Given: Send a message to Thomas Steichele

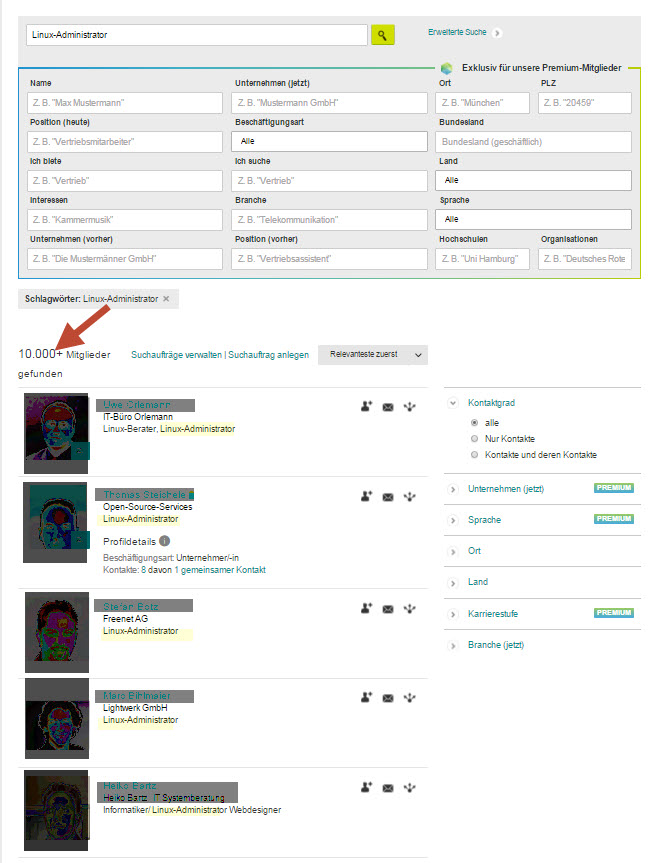Looking at the screenshot, I should click(x=388, y=497).
